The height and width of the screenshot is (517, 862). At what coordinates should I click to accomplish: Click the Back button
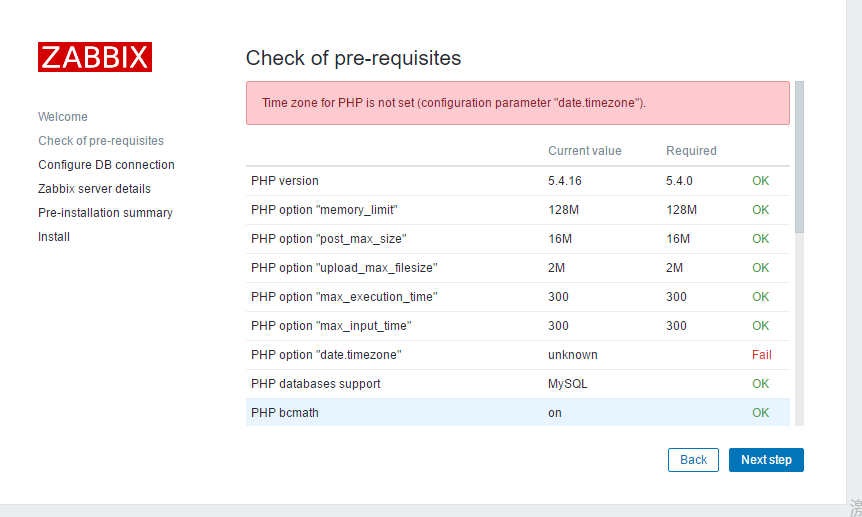(693, 460)
